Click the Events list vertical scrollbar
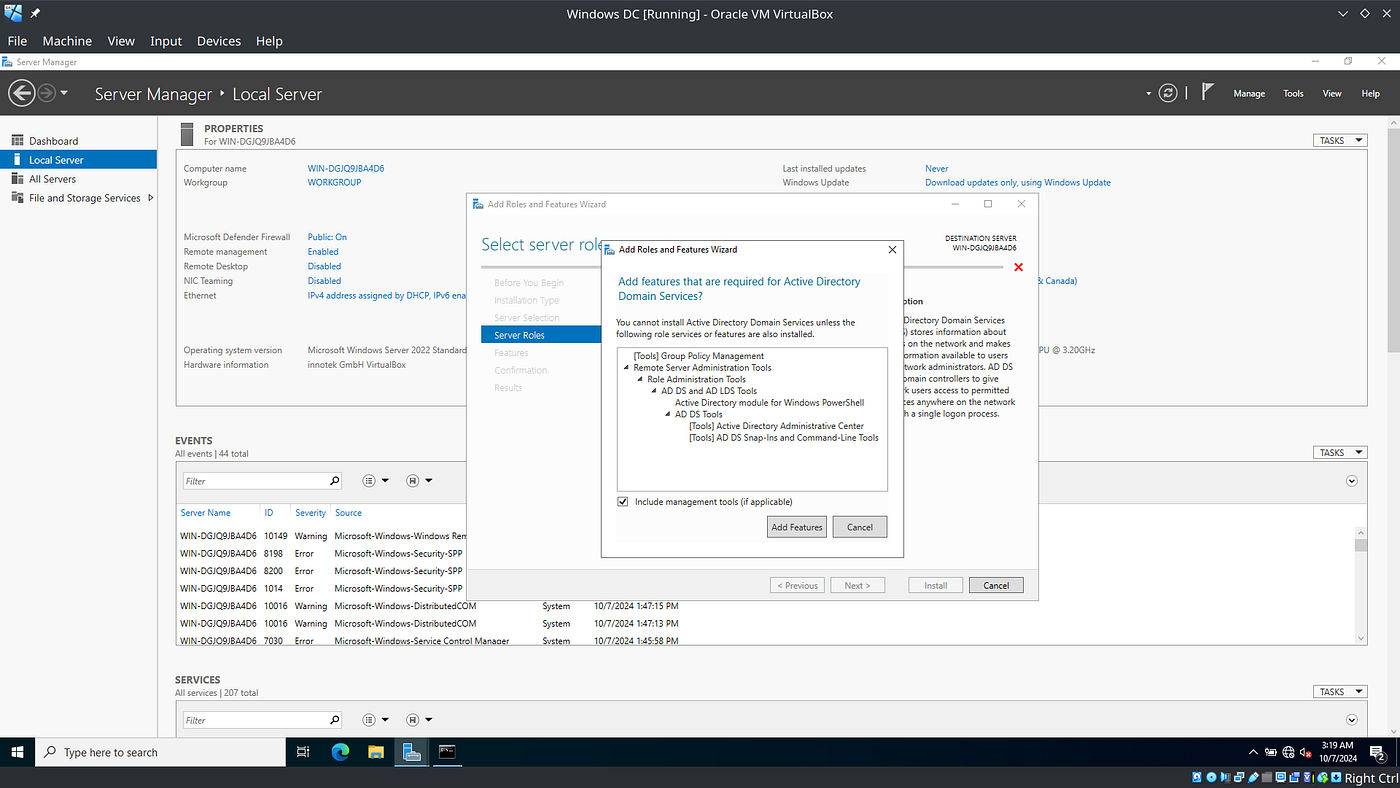This screenshot has width=1400, height=788. tap(1360, 585)
